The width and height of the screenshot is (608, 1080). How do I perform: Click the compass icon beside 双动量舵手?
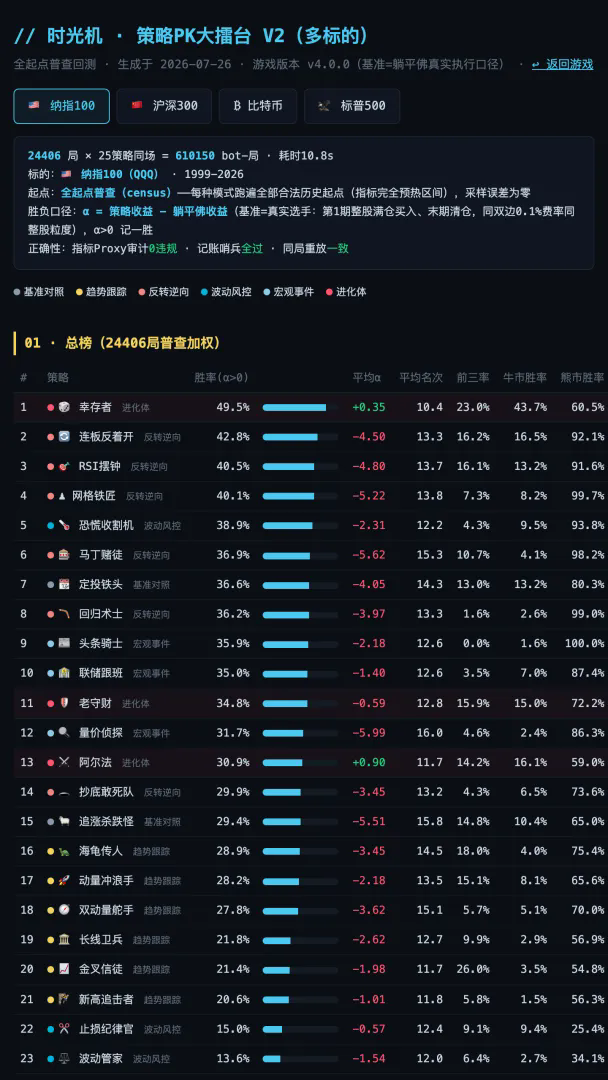[x=63, y=910]
